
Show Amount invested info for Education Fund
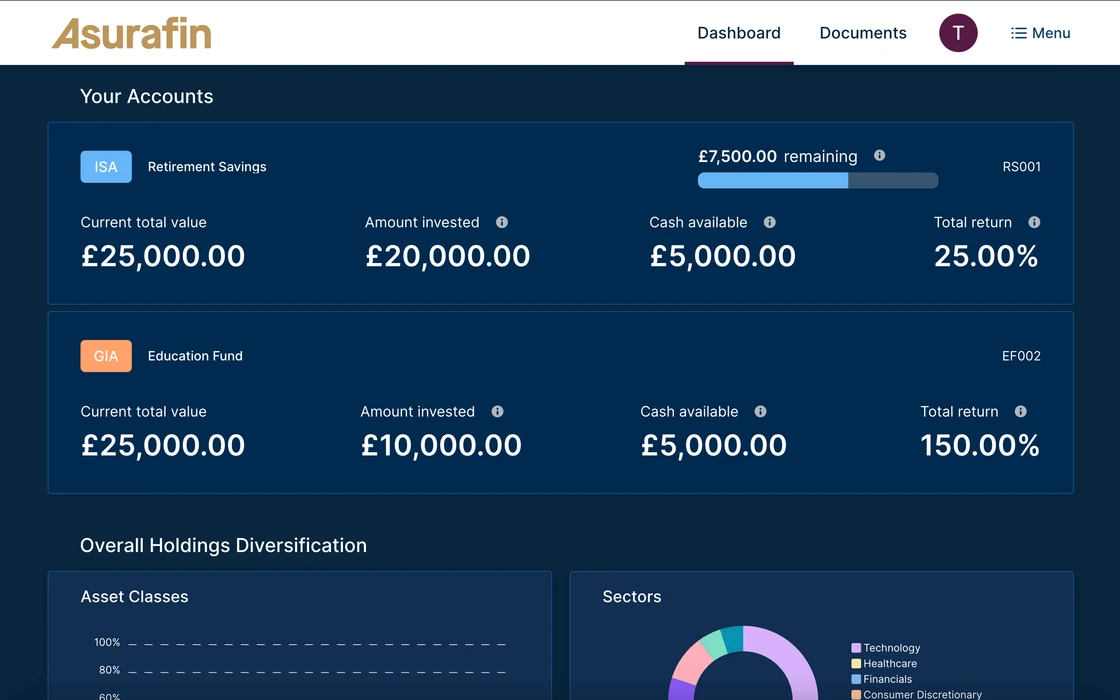[497, 411]
